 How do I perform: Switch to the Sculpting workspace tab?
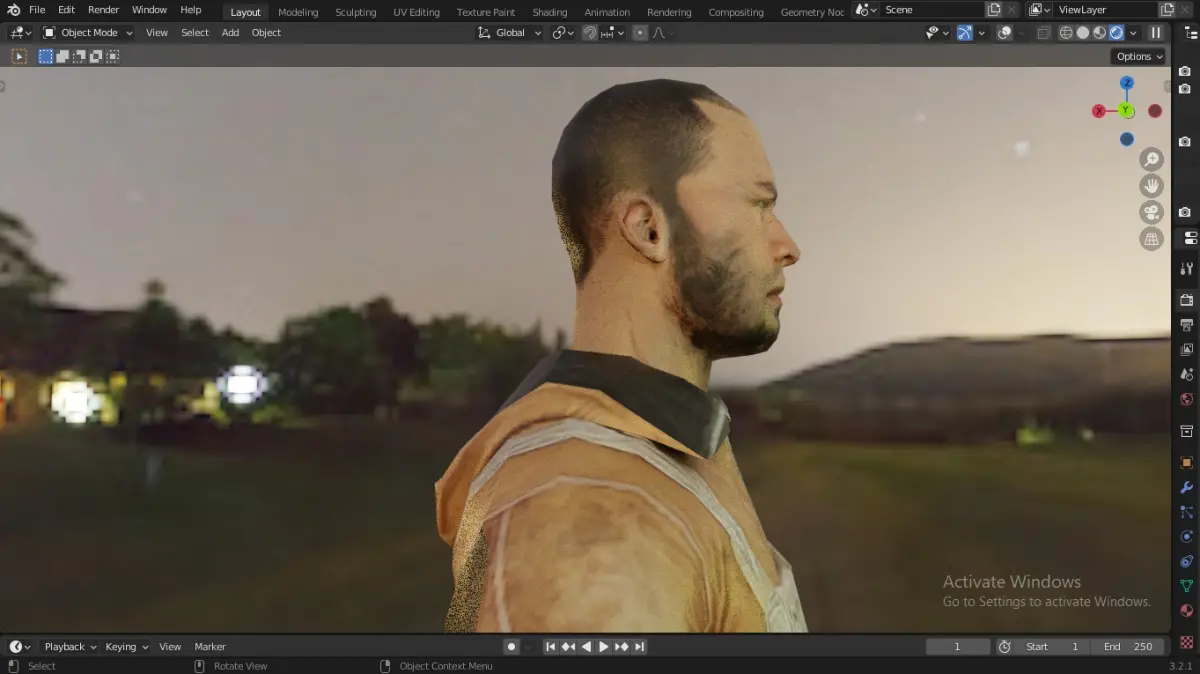(x=356, y=12)
